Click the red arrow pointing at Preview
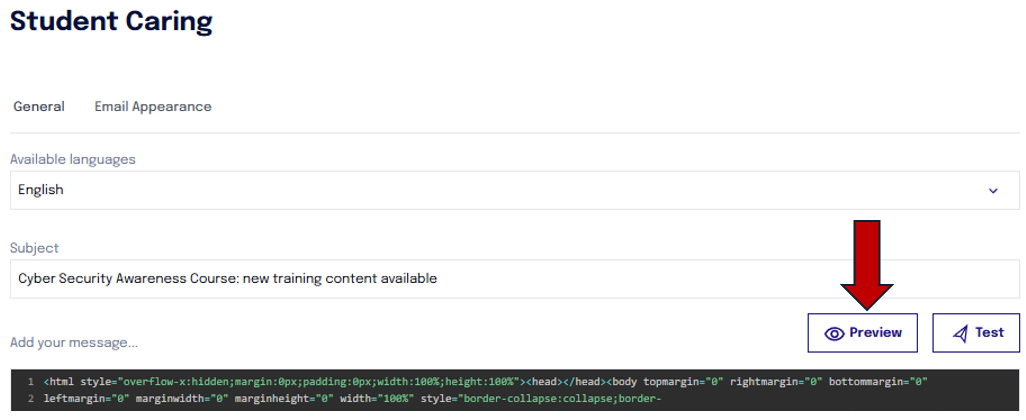Viewport: 1026px width, 420px height. 867,265
